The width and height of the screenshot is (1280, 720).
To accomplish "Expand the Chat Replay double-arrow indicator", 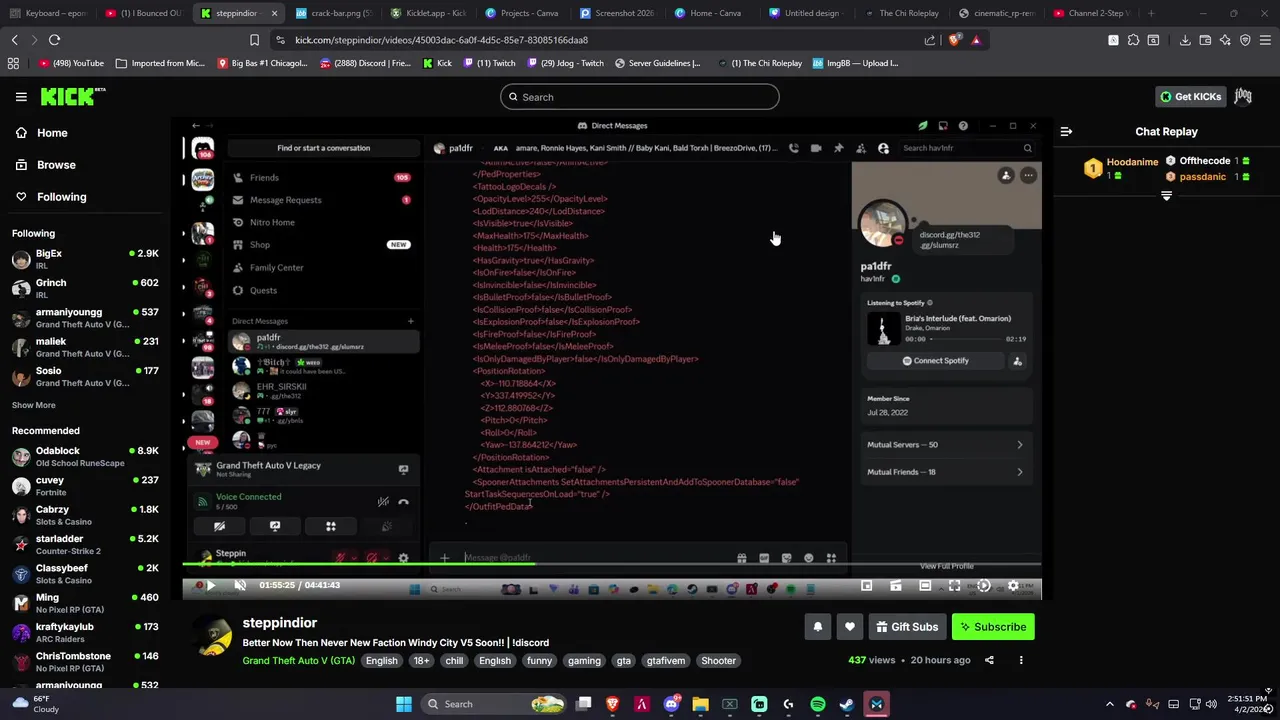I will 1166,196.
